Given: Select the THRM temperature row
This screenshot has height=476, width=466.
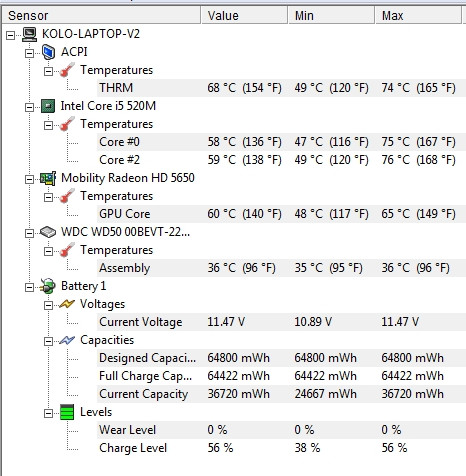Looking at the screenshot, I should (x=281, y=88).
